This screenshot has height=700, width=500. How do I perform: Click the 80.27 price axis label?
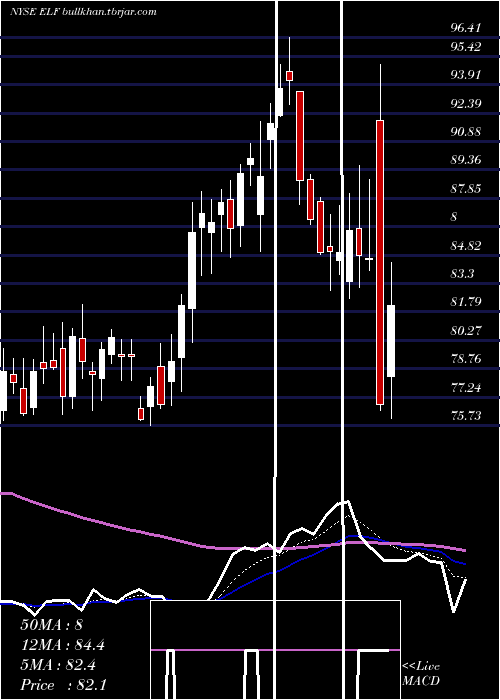pos(466,330)
